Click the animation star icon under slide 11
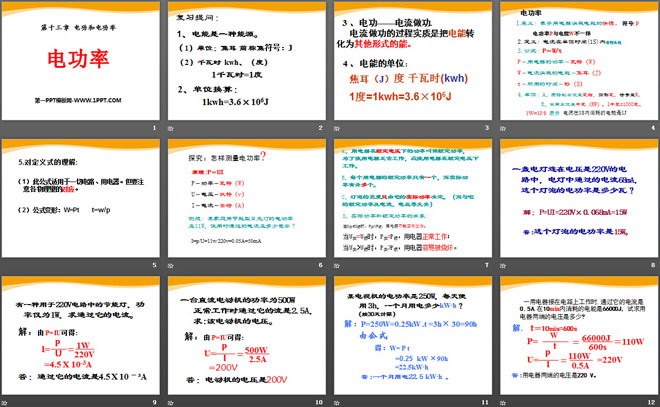The image size is (660, 407). (x=337, y=403)
